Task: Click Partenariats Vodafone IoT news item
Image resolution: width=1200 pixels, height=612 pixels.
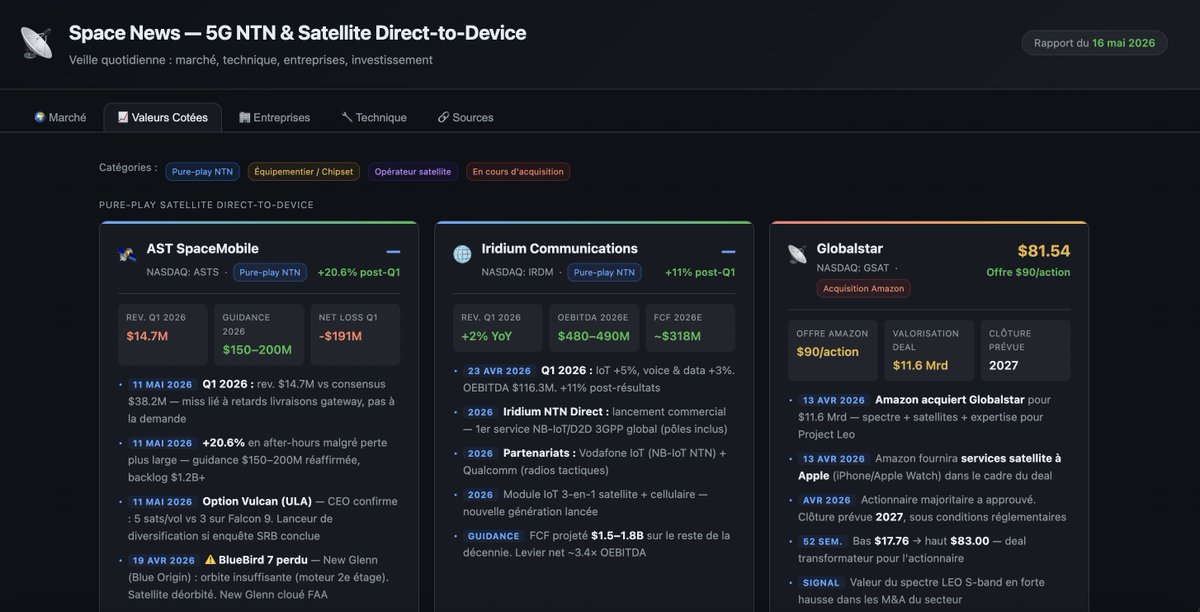Action: 597,461
